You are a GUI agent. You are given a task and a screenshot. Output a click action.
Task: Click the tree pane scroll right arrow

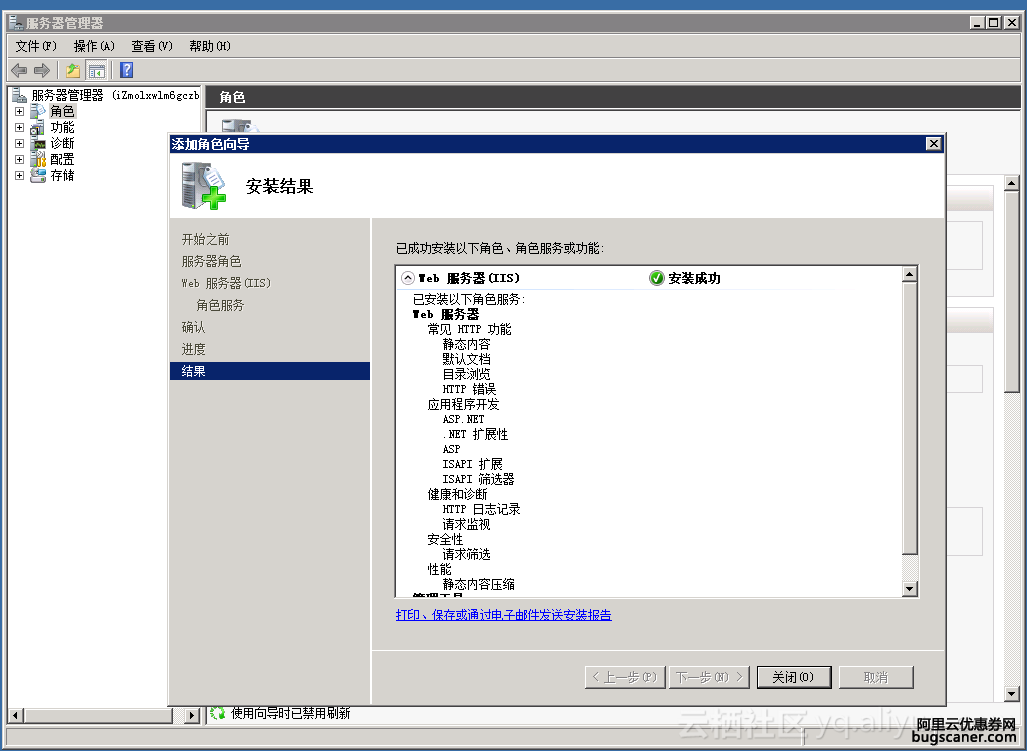point(191,716)
